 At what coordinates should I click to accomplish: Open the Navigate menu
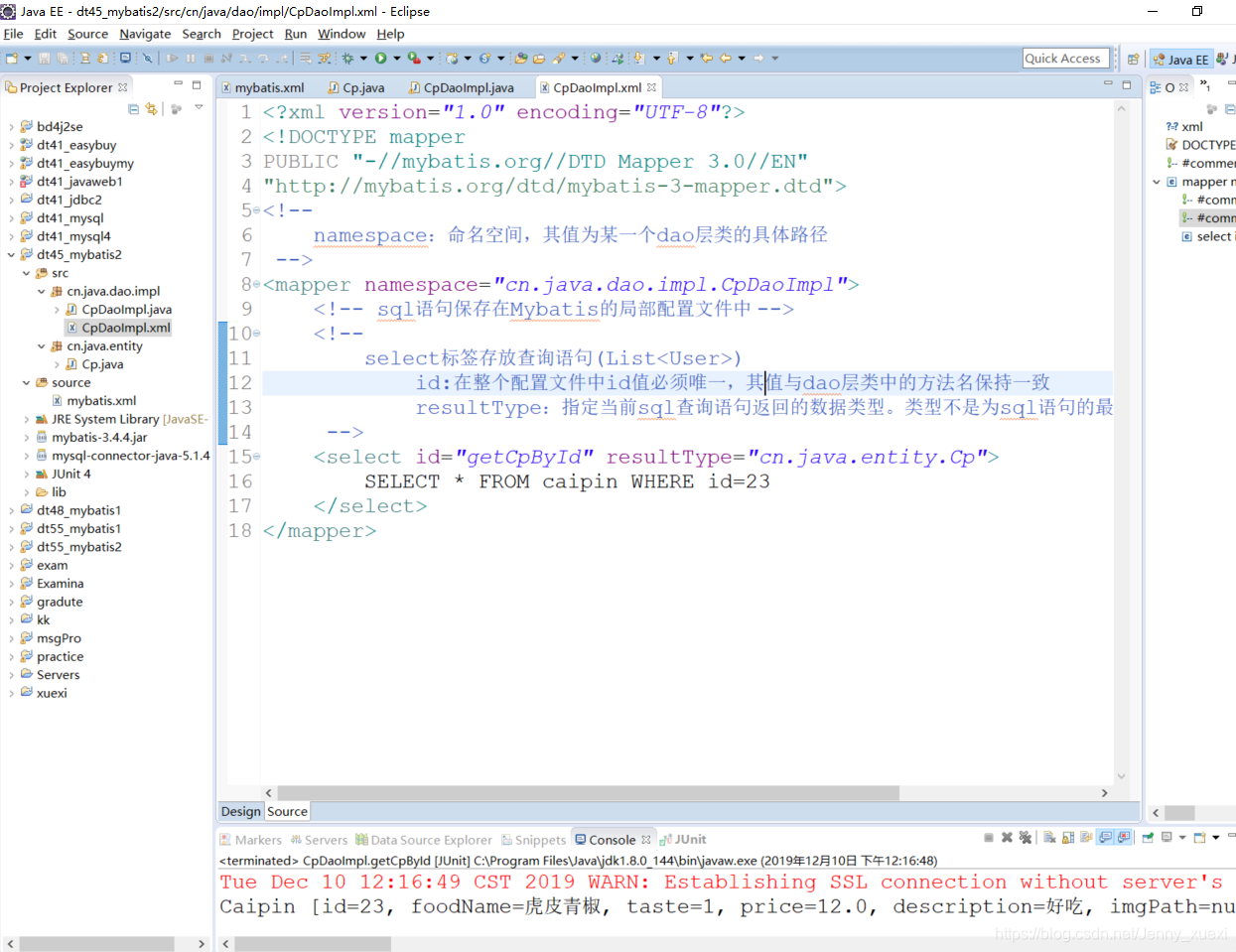(145, 34)
